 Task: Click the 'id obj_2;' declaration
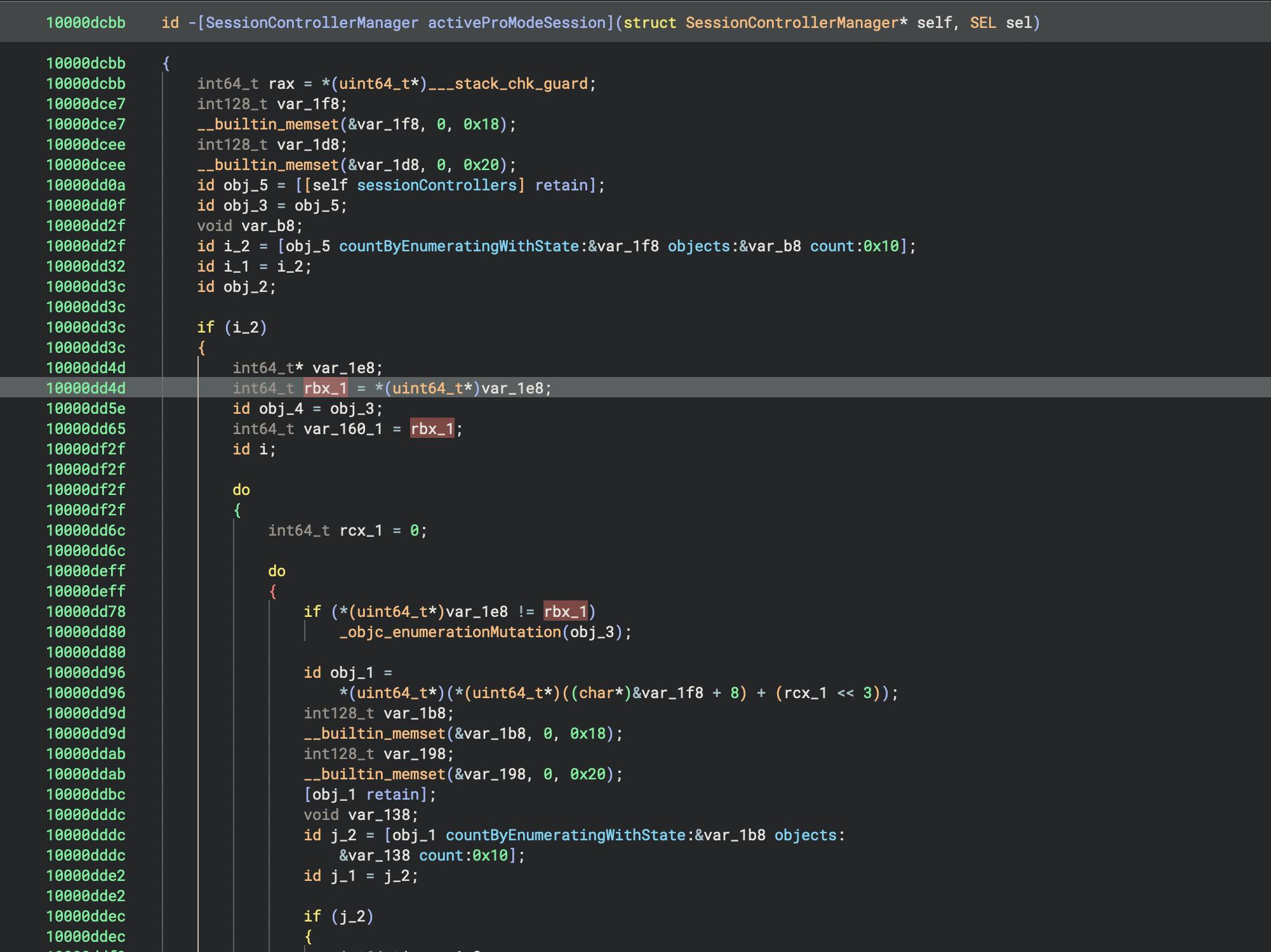click(x=236, y=287)
